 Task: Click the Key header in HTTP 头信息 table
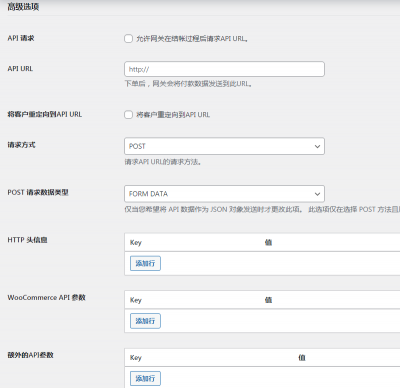[x=136, y=243]
